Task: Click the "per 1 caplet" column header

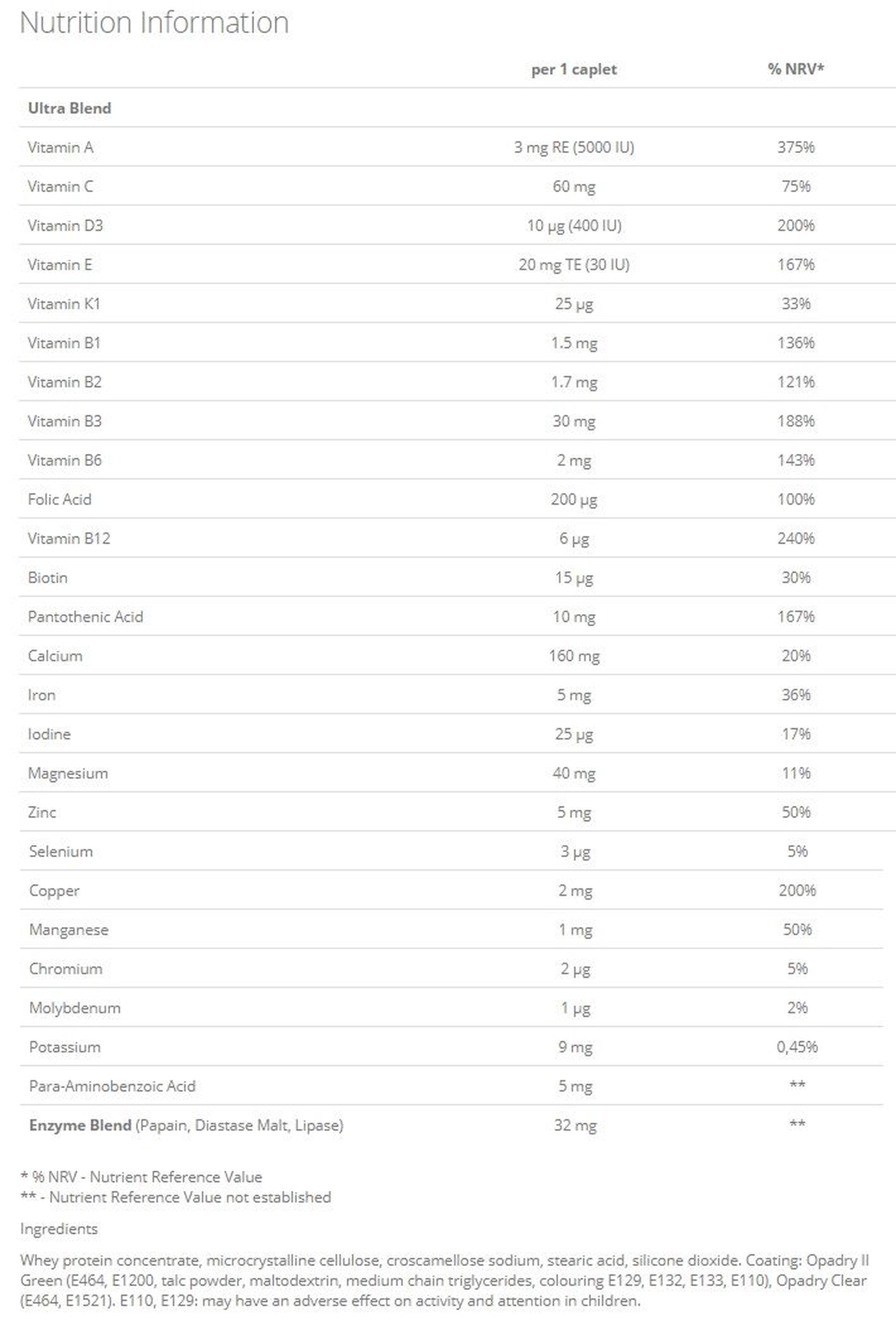Action: 574,70
